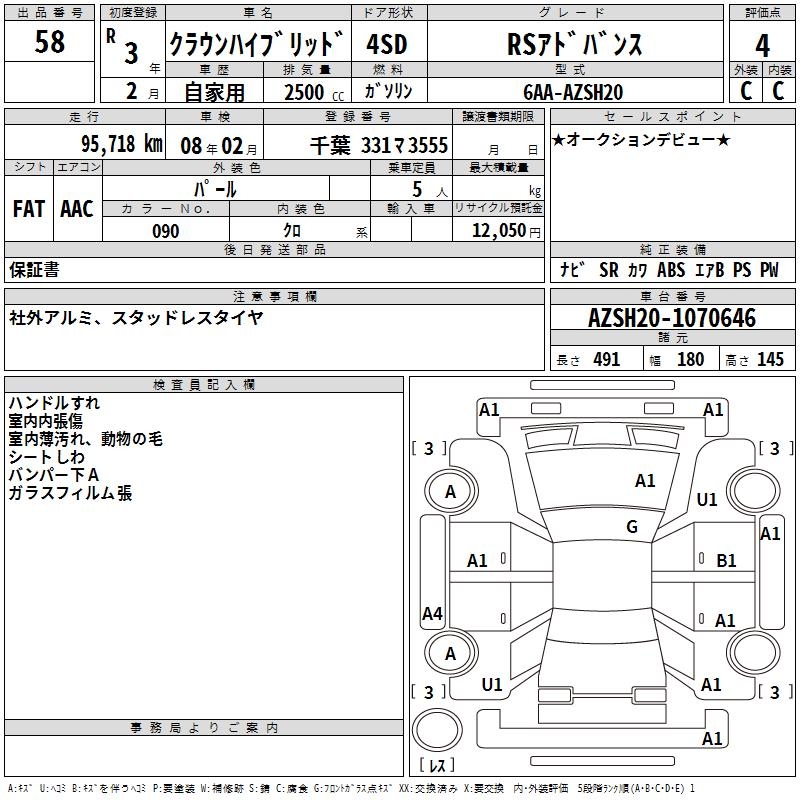Screen dimensions: 800x800
Task: Select the car name "クラウンハイブリッド"
Action: [x=256, y=43]
